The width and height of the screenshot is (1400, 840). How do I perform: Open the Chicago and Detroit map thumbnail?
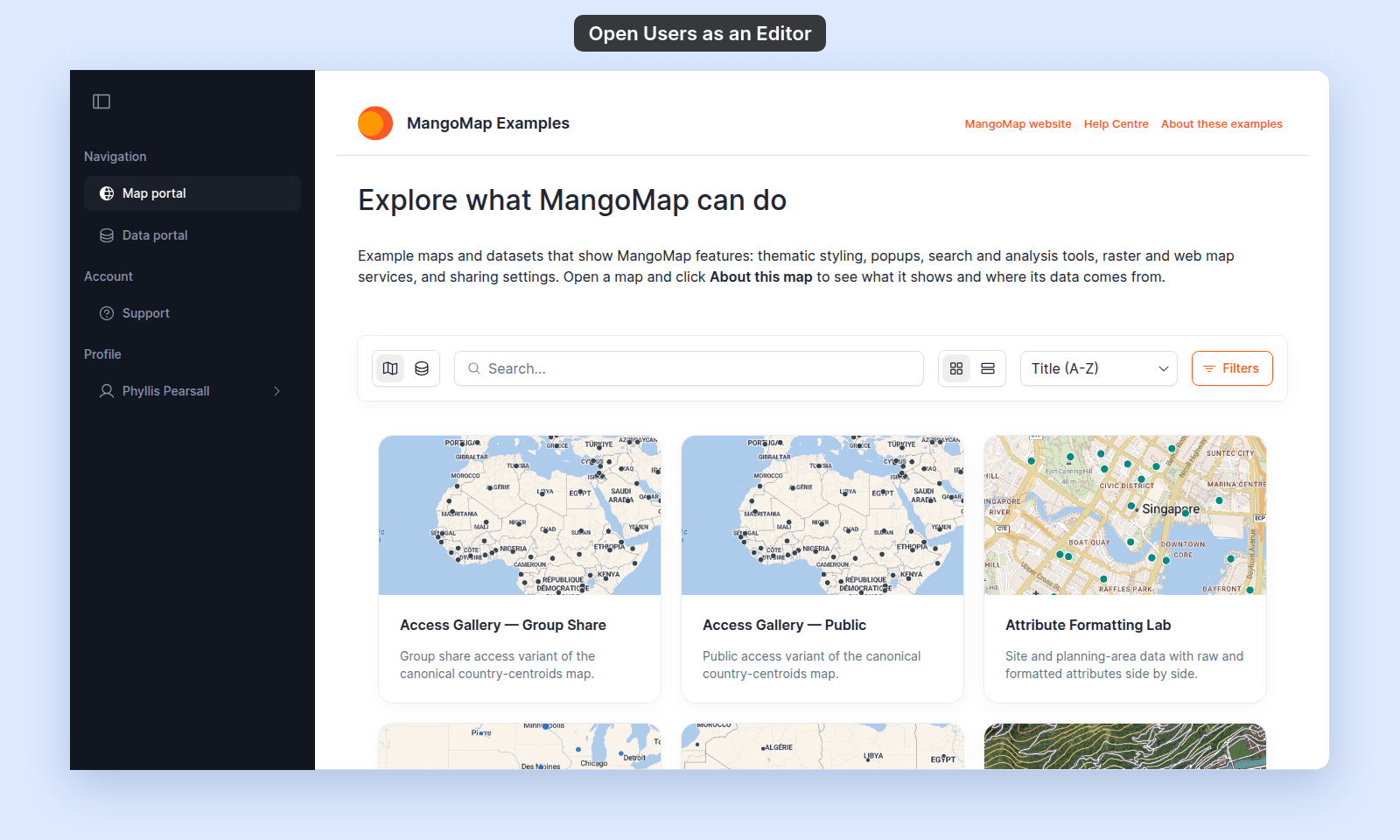tap(520, 746)
